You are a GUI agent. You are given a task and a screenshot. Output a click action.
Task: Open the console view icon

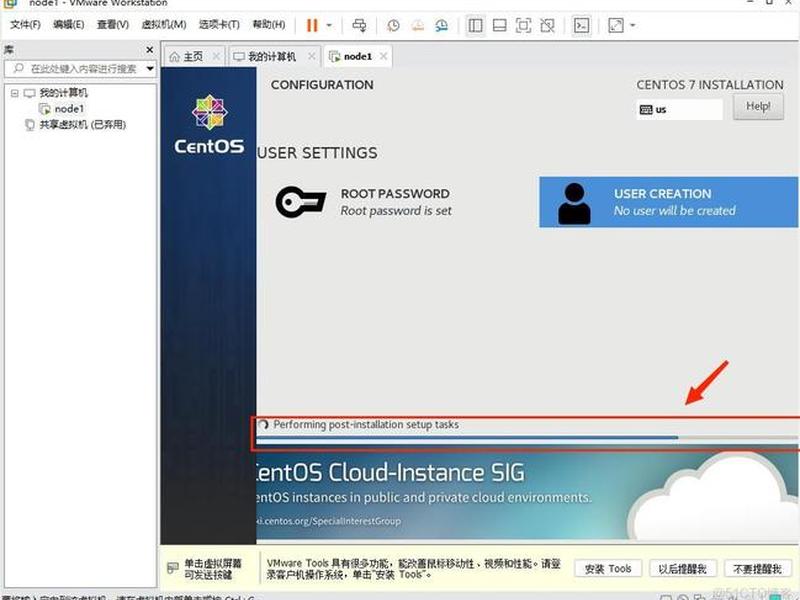[582, 25]
